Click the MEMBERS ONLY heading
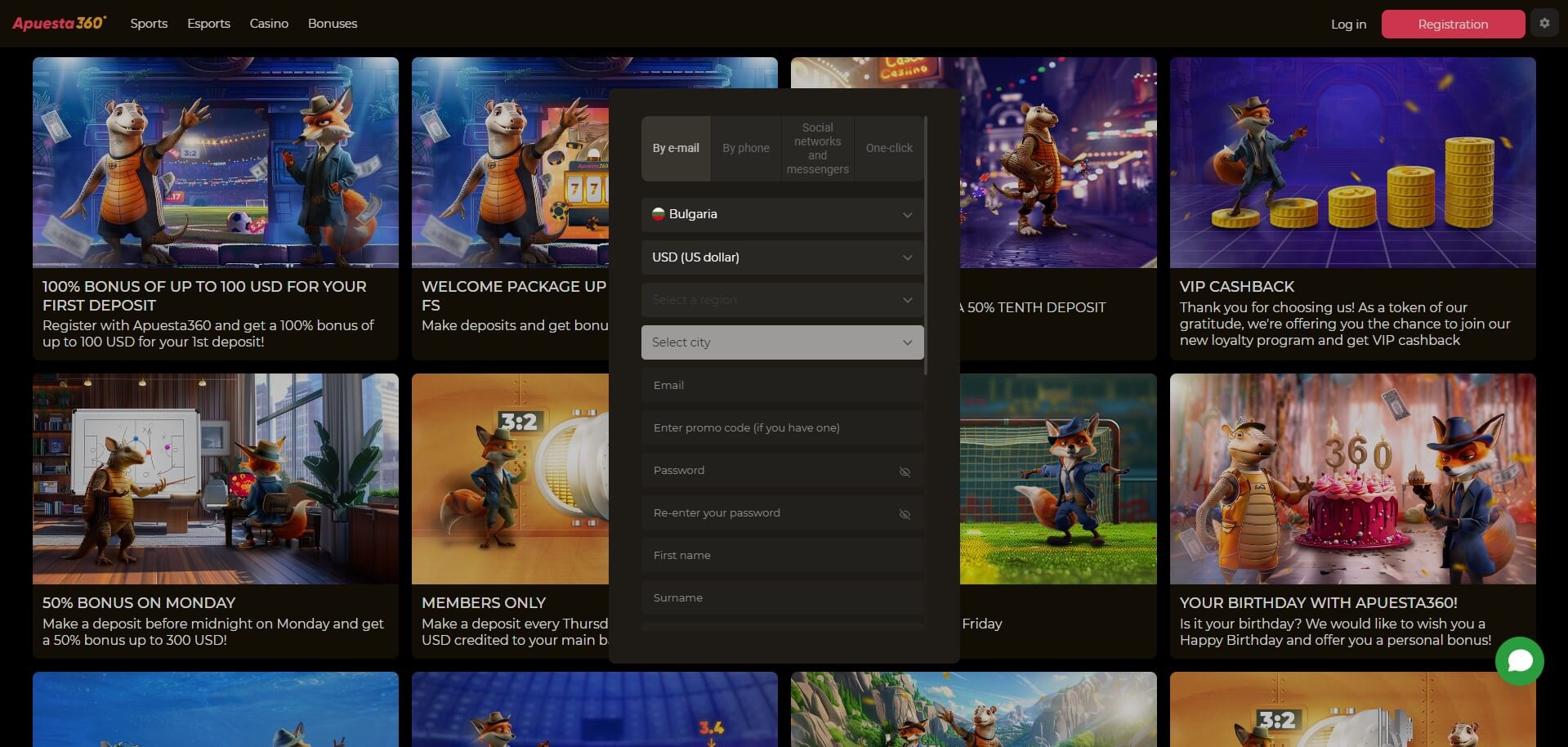This screenshot has width=1568, height=747. pyautogui.click(x=484, y=603)
